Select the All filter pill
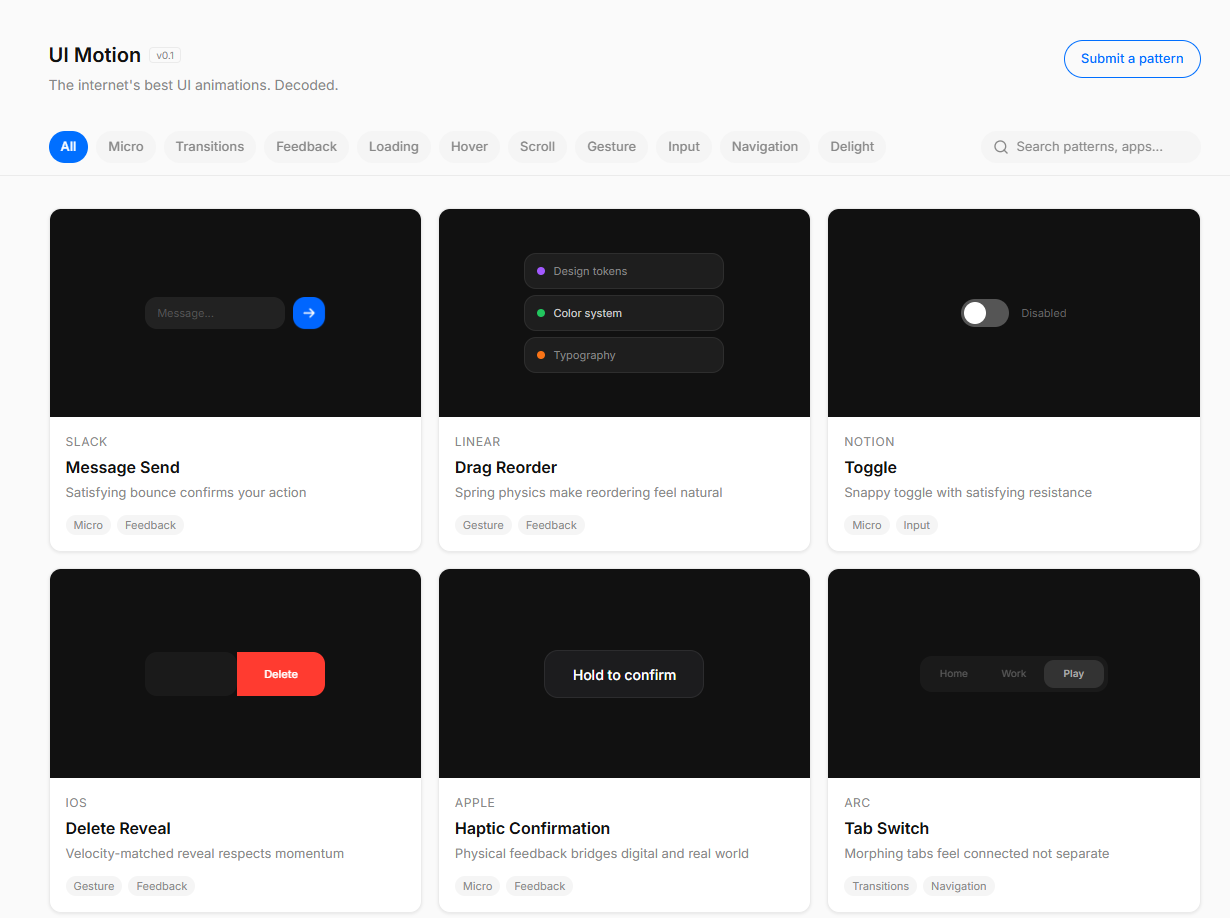The width and height of the screenshot is (1230, 918). 68,146
